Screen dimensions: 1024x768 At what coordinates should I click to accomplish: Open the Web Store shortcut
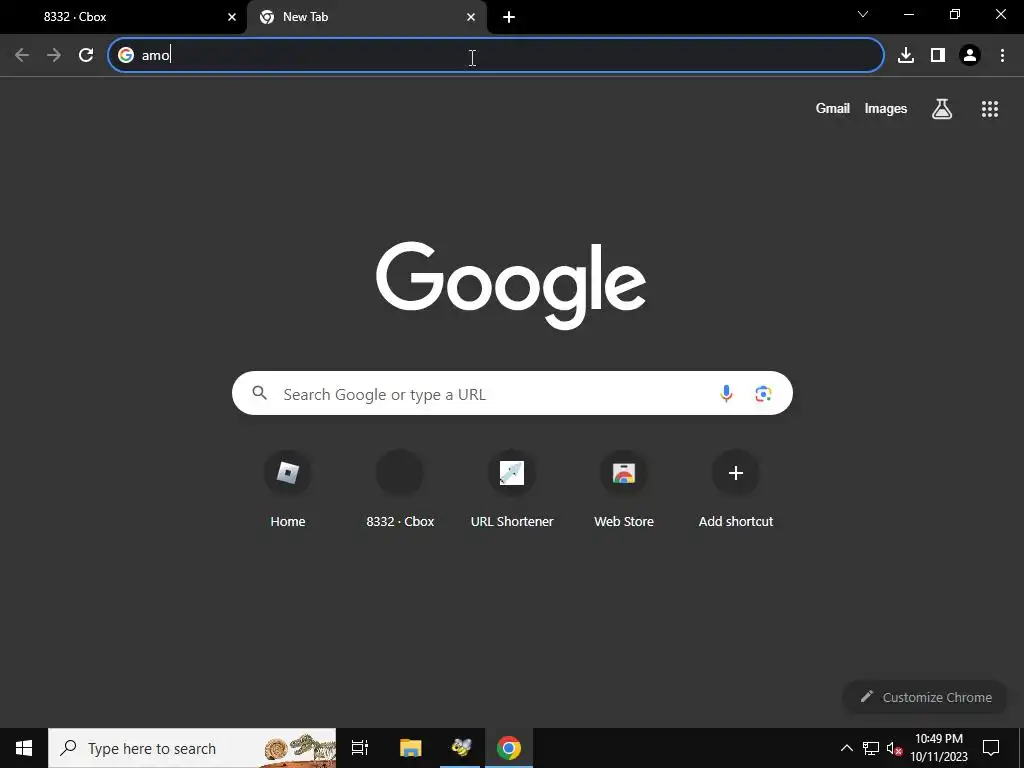point(624,488)
